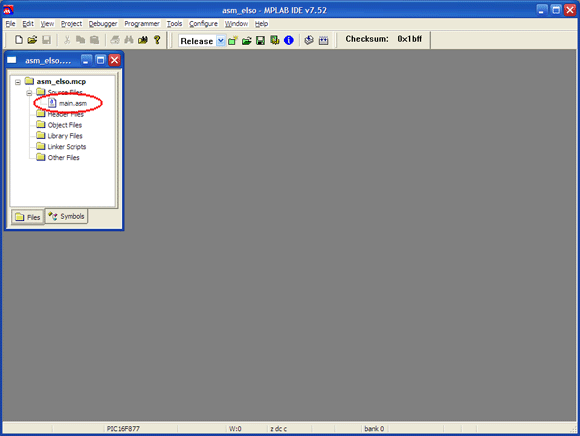580x436 pixels.
Task: Select the asm_elso.mcp project root
Action: tap(61, 81)
